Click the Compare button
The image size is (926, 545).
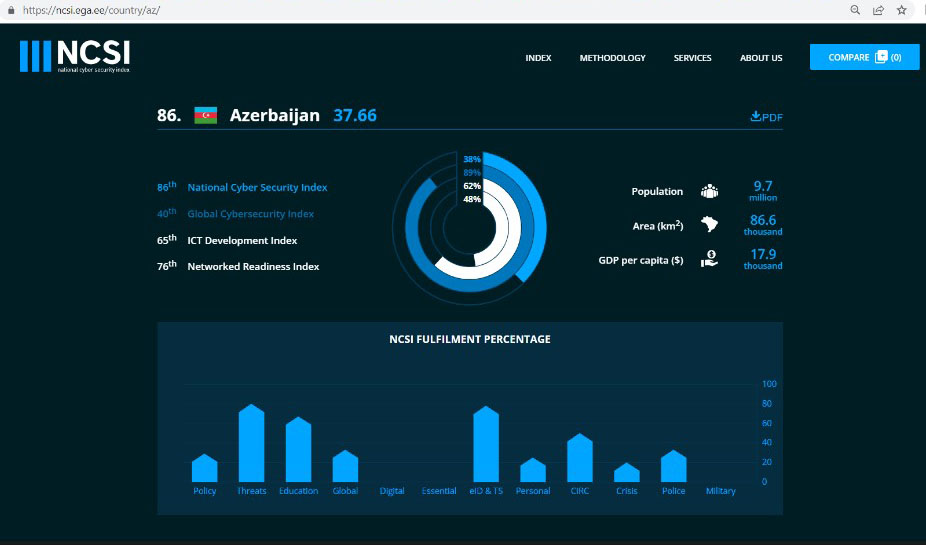pos(864,57)
